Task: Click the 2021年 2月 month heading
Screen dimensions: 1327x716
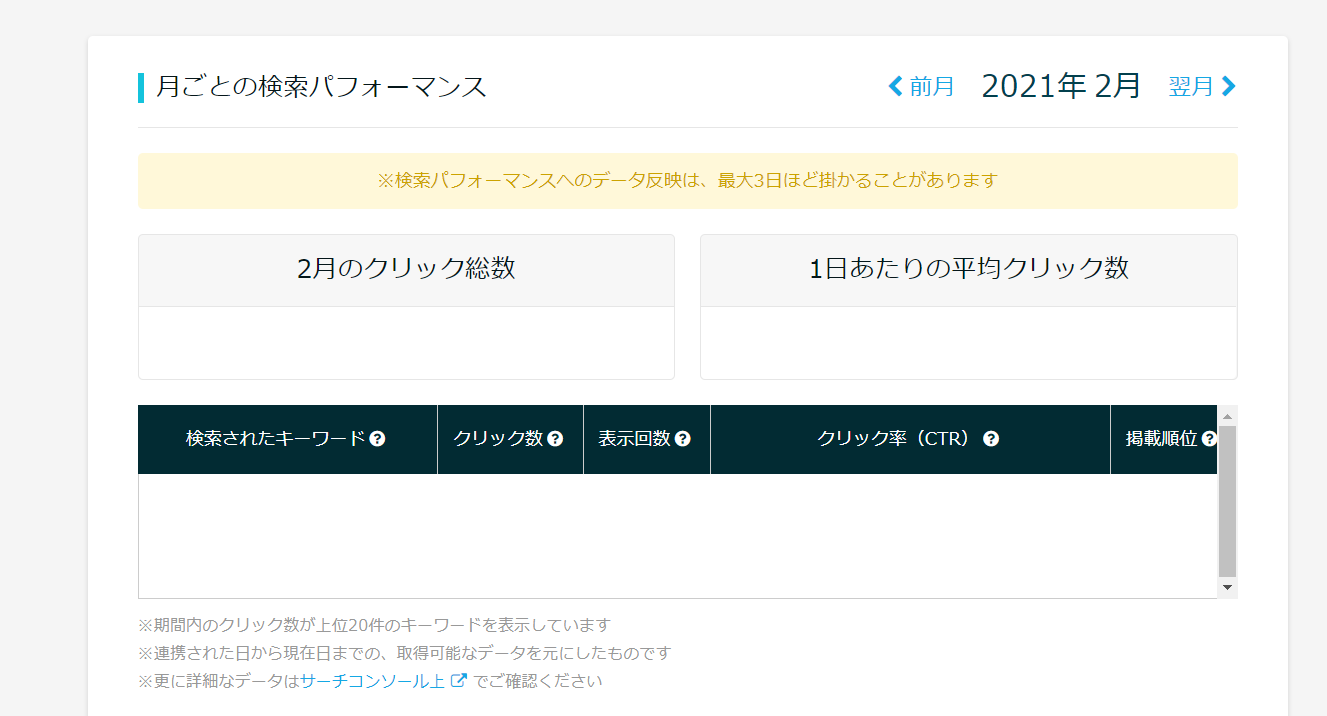Action: coord(1061,86)
